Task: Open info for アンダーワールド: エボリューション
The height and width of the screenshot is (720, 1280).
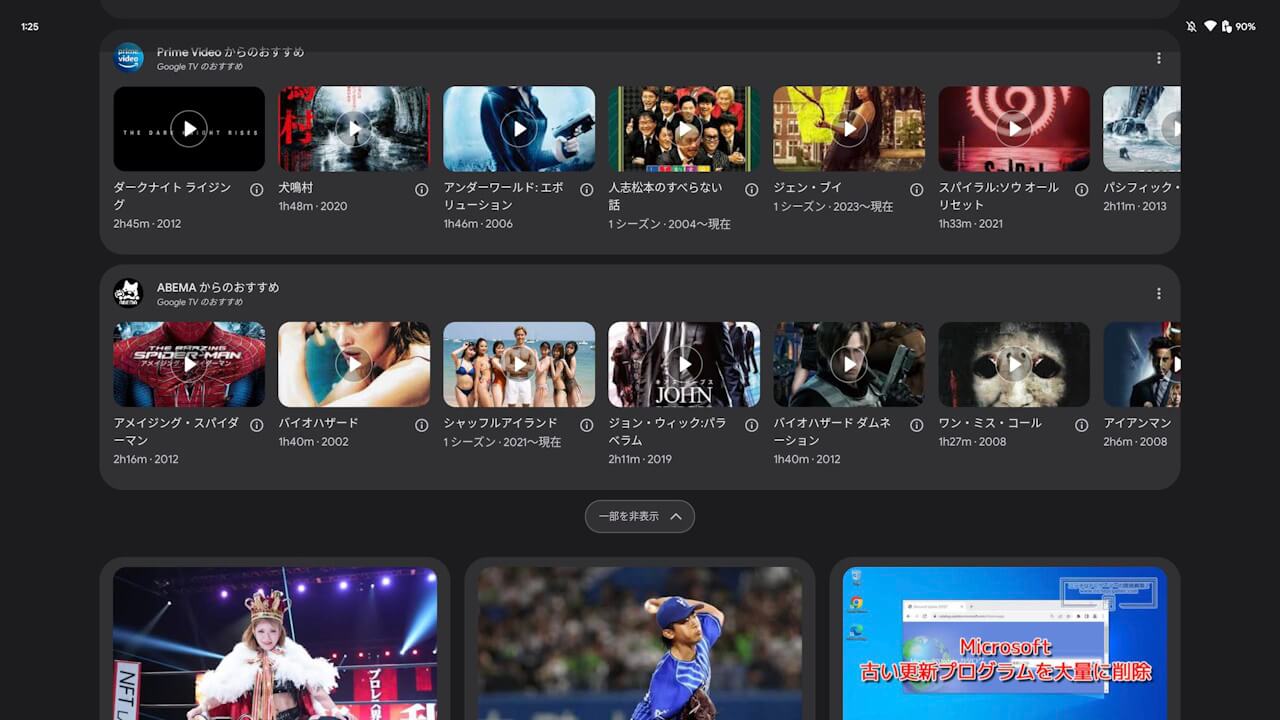Action: 587,189
